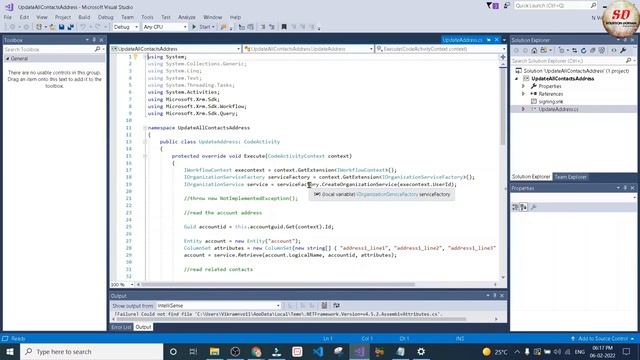This screenshot has height=360, width=640.
Task: Toggle pin on UpdateAddress.cs tab
Action: (x=489, y=40)
